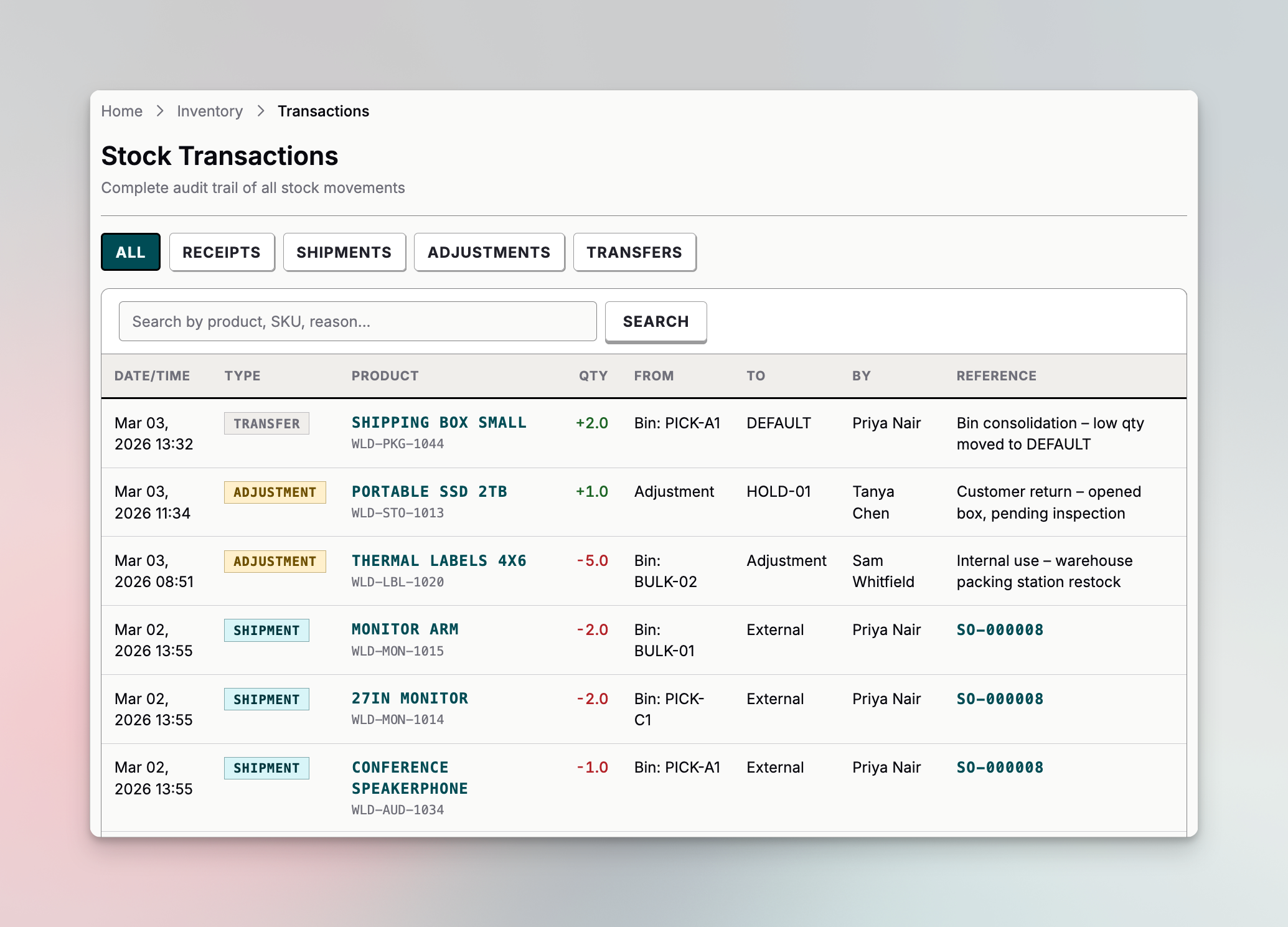Open the Thermal Labels 4X6 product link
This screenshot has height=927, width=1288.
439,561
